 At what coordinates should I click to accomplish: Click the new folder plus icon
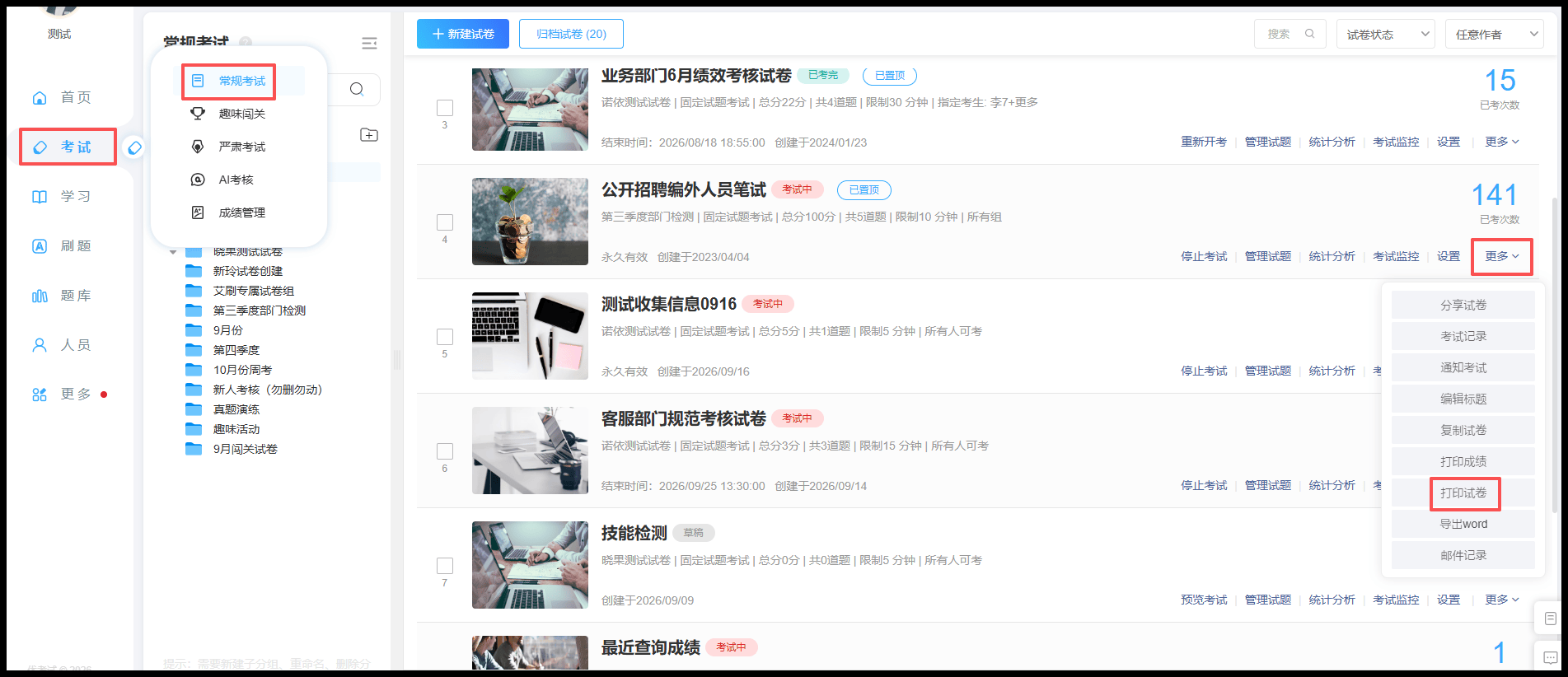369,134
